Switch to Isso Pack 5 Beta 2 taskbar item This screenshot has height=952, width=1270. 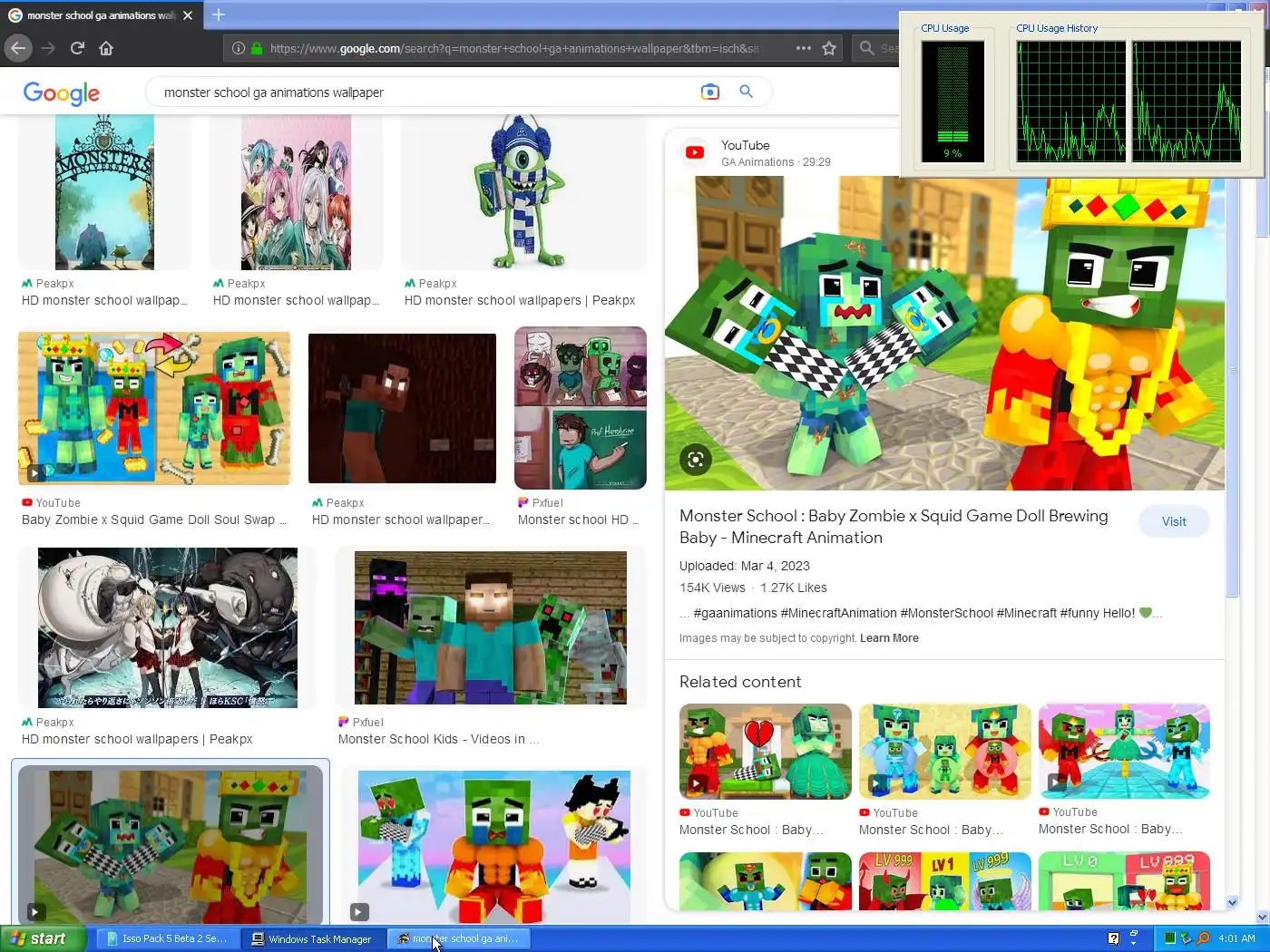point(168,938)
